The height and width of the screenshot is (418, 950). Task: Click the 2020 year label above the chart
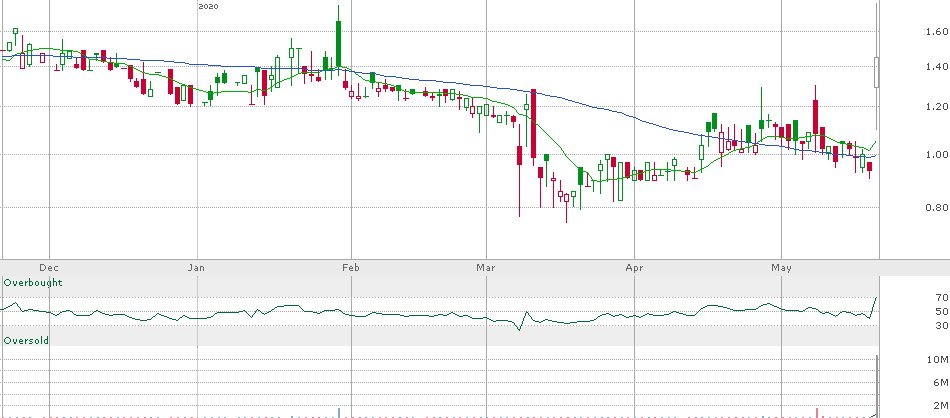(x=208, y=7)
